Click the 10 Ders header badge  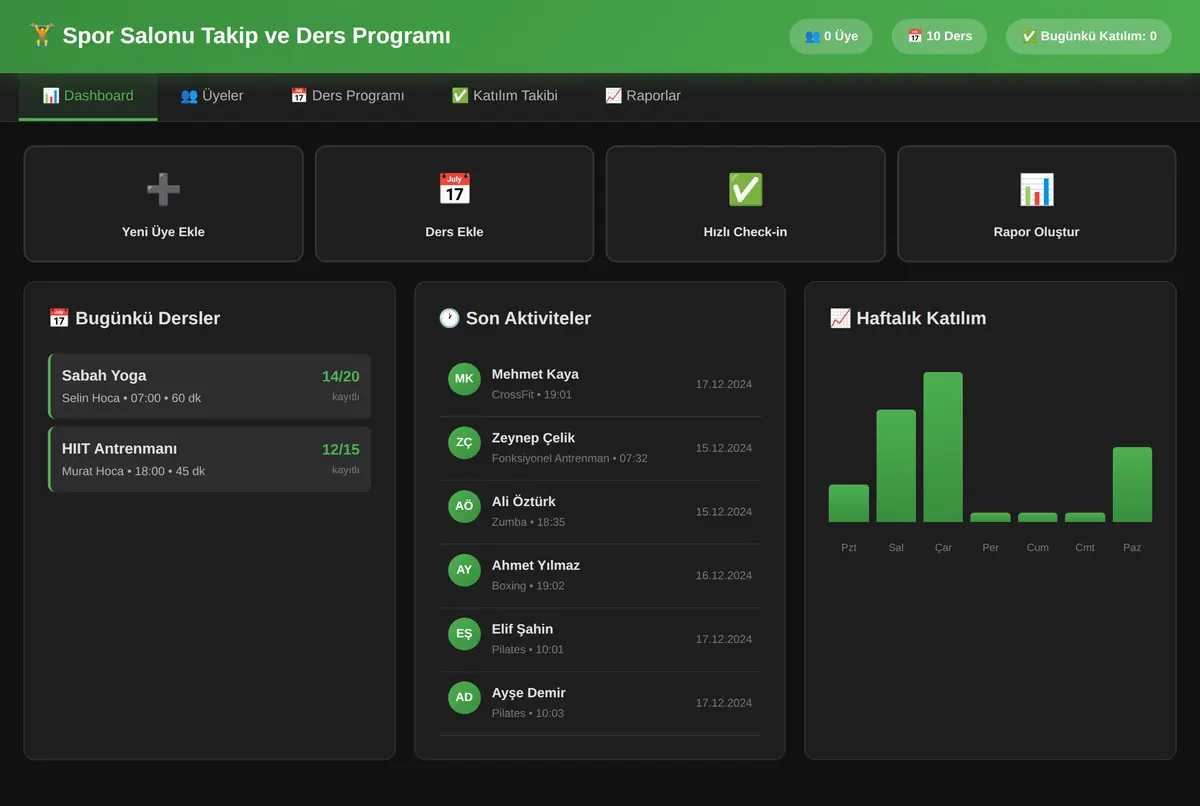(939, 36)
